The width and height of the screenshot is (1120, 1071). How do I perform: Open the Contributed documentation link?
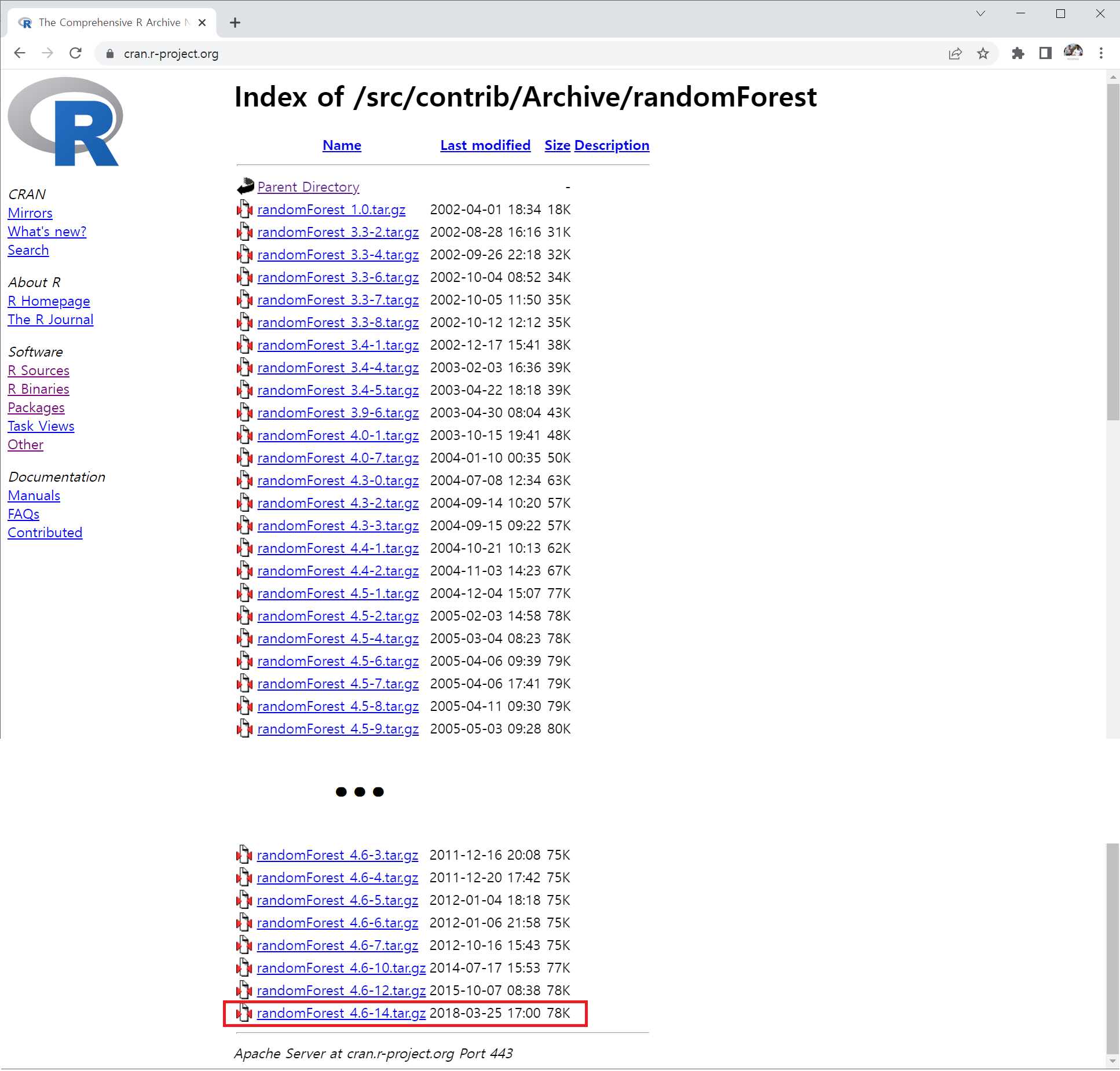click(x=45, y=532)
